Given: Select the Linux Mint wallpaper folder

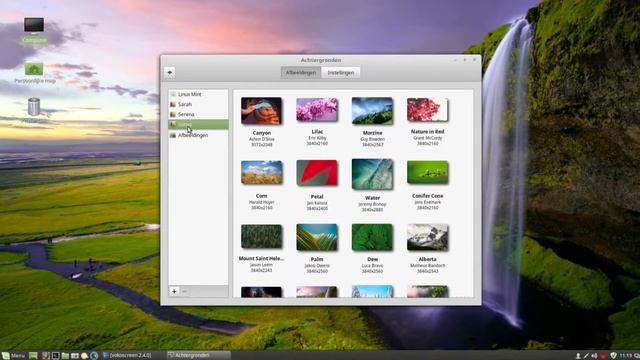Looking at the screenshot, I should pos(198,94).
